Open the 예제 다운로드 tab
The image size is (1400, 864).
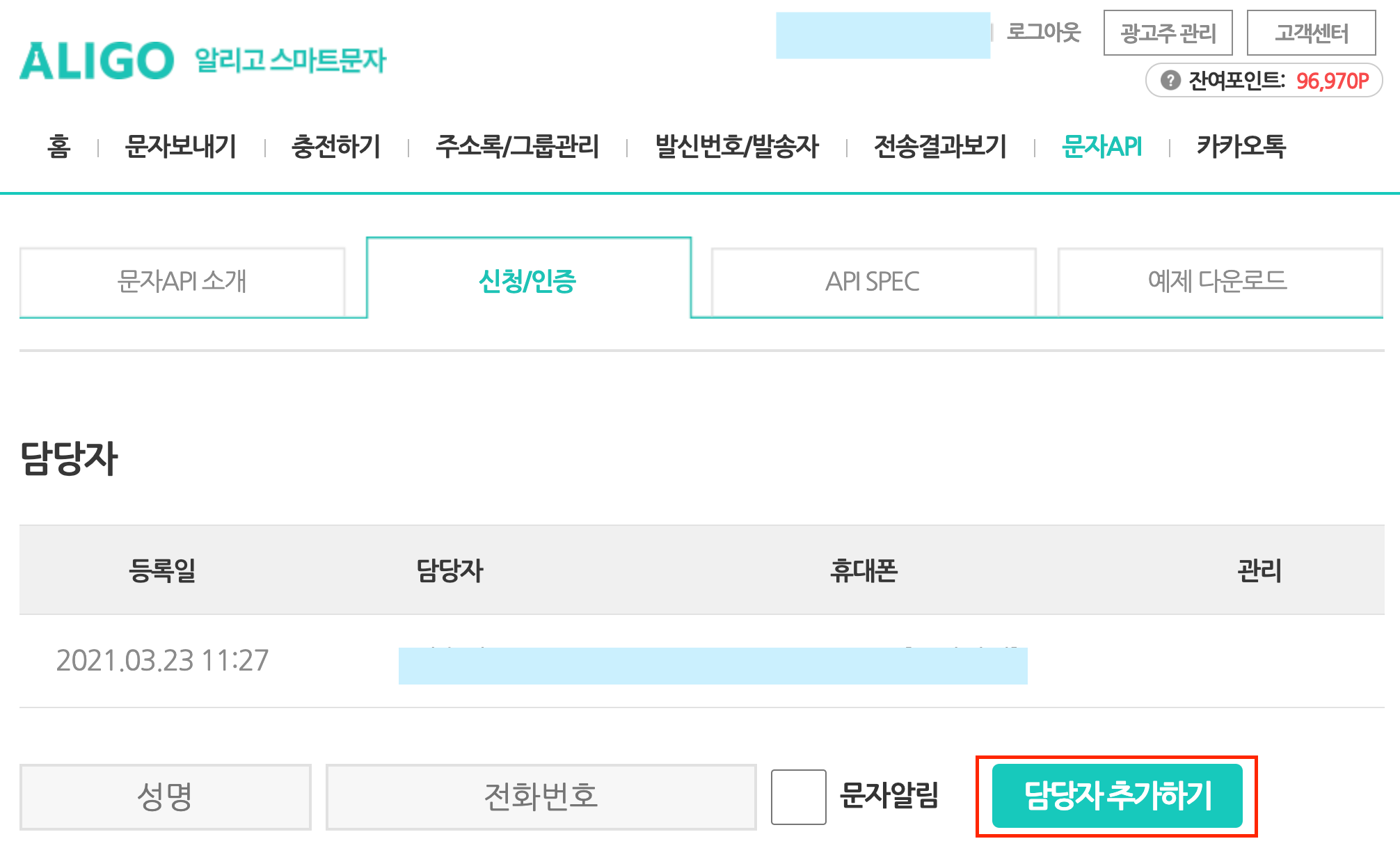click(1218, 282)
